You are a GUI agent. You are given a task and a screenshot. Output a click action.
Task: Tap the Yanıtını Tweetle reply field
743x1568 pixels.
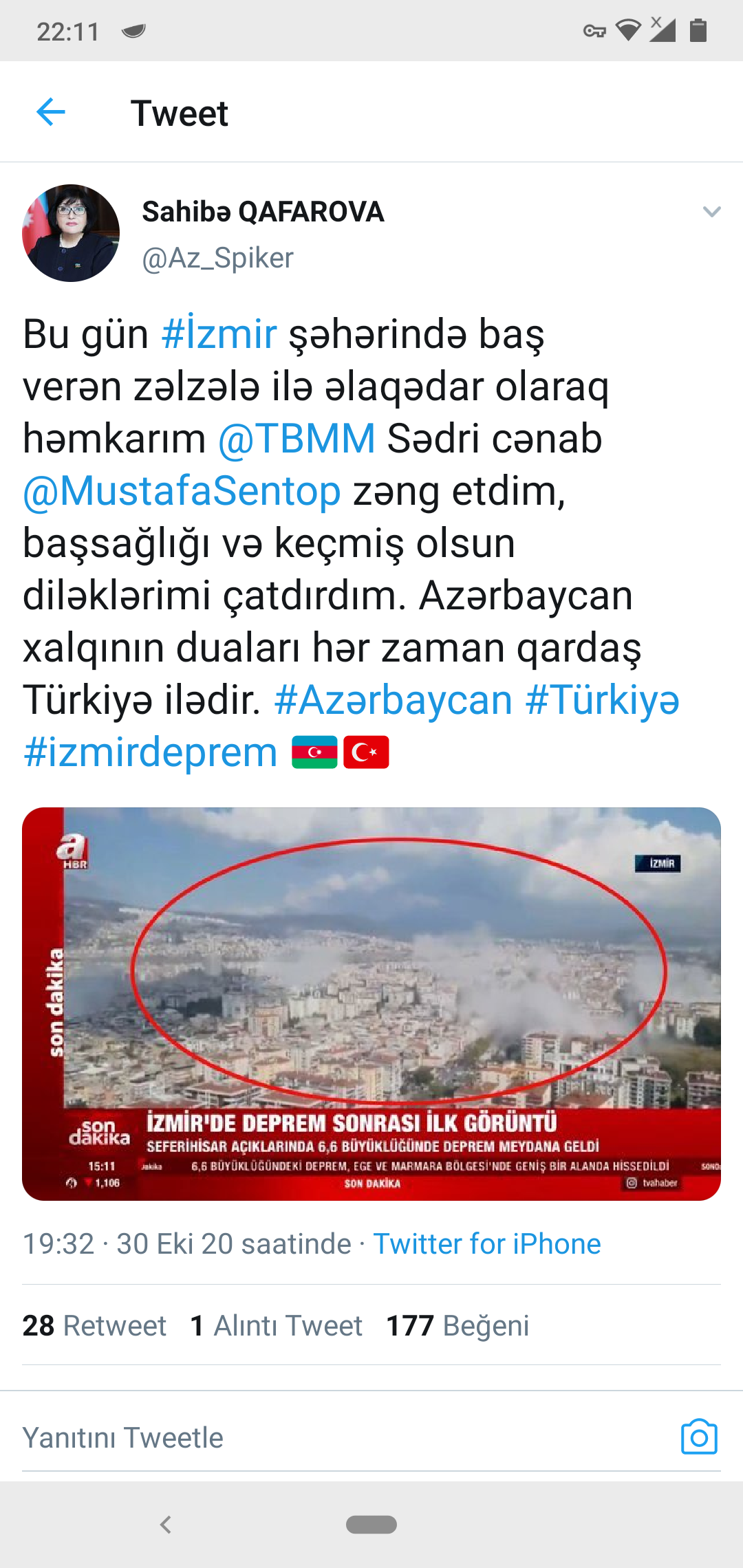point(344,1437)
